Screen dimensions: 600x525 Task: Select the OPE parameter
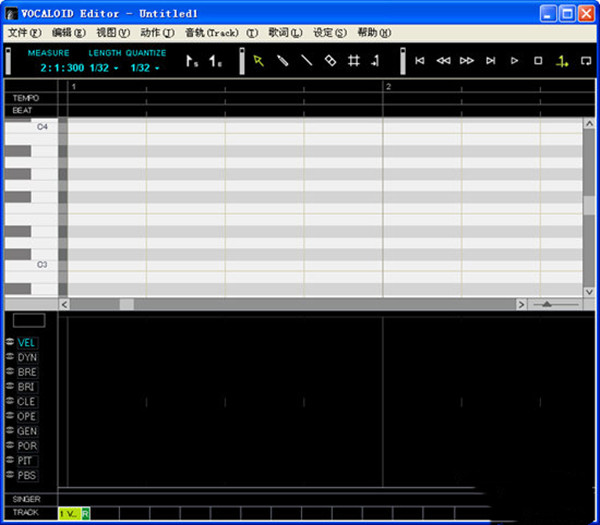click(x=27, y=416)
